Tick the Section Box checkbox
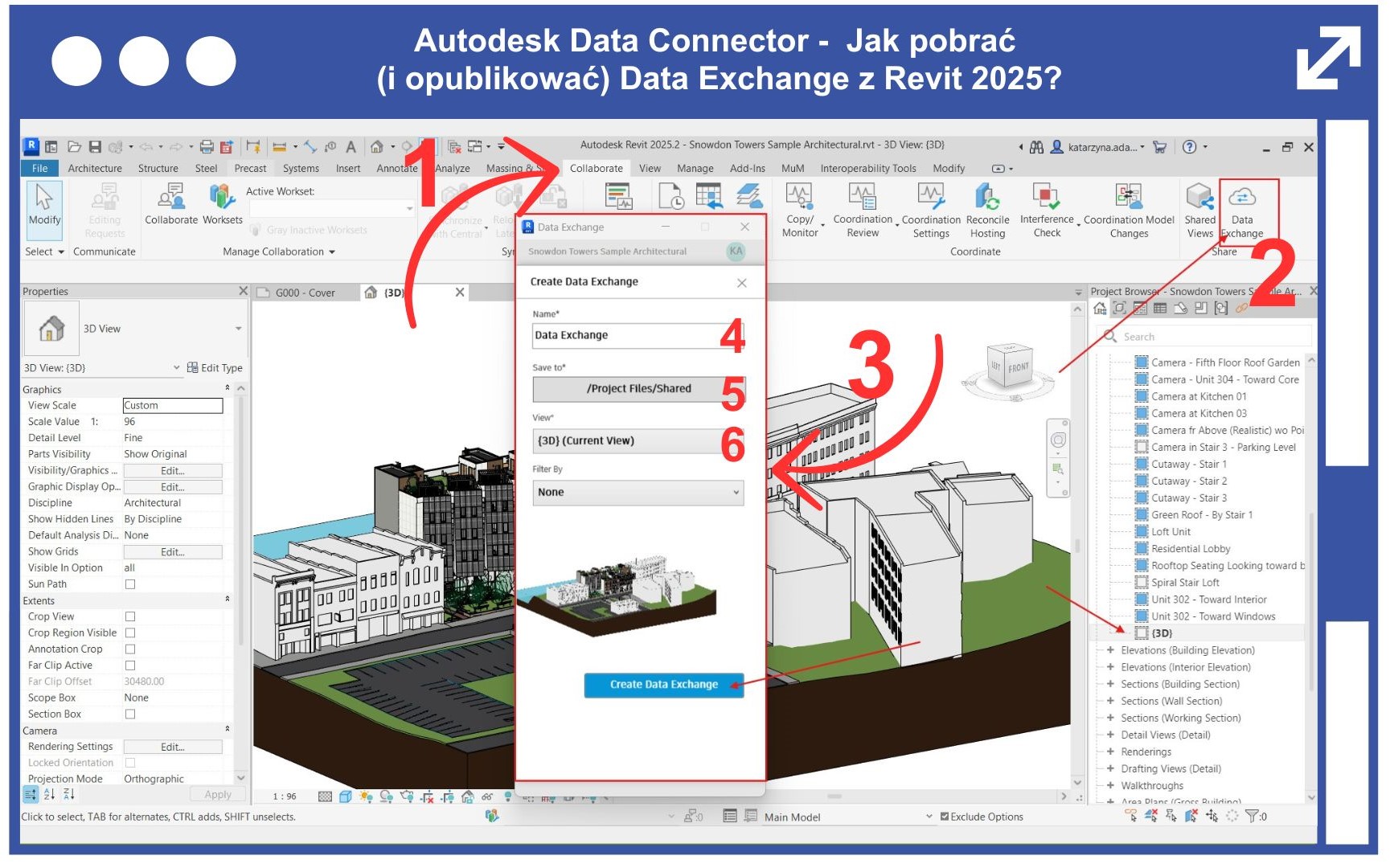This screenshot has height=868, width=1390. pyautogui.click(x=130, y=714)
